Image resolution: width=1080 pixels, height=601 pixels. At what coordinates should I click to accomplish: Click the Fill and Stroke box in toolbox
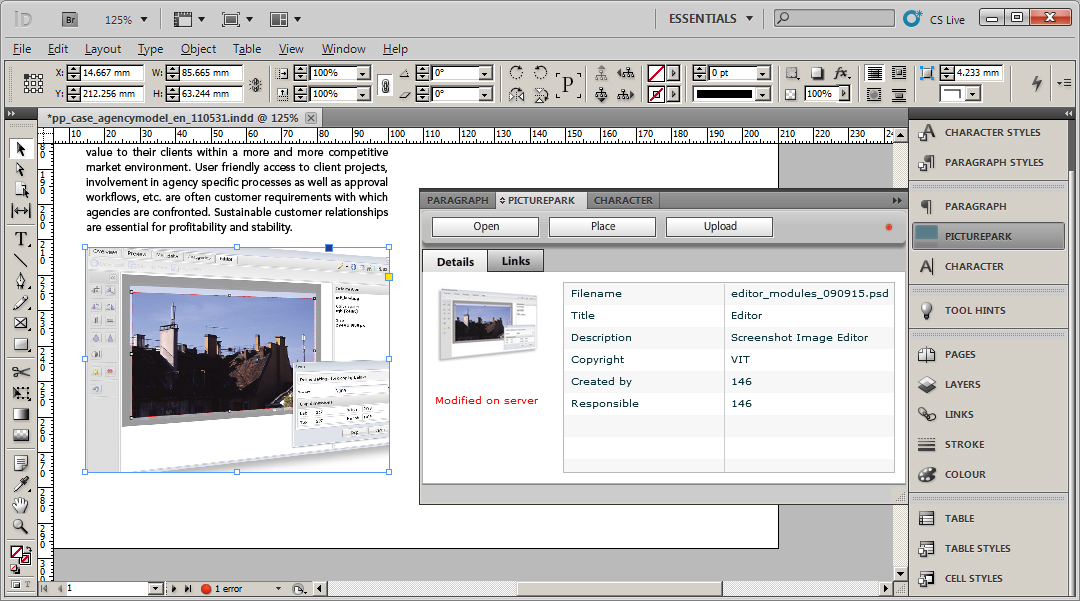coord(19,555)
